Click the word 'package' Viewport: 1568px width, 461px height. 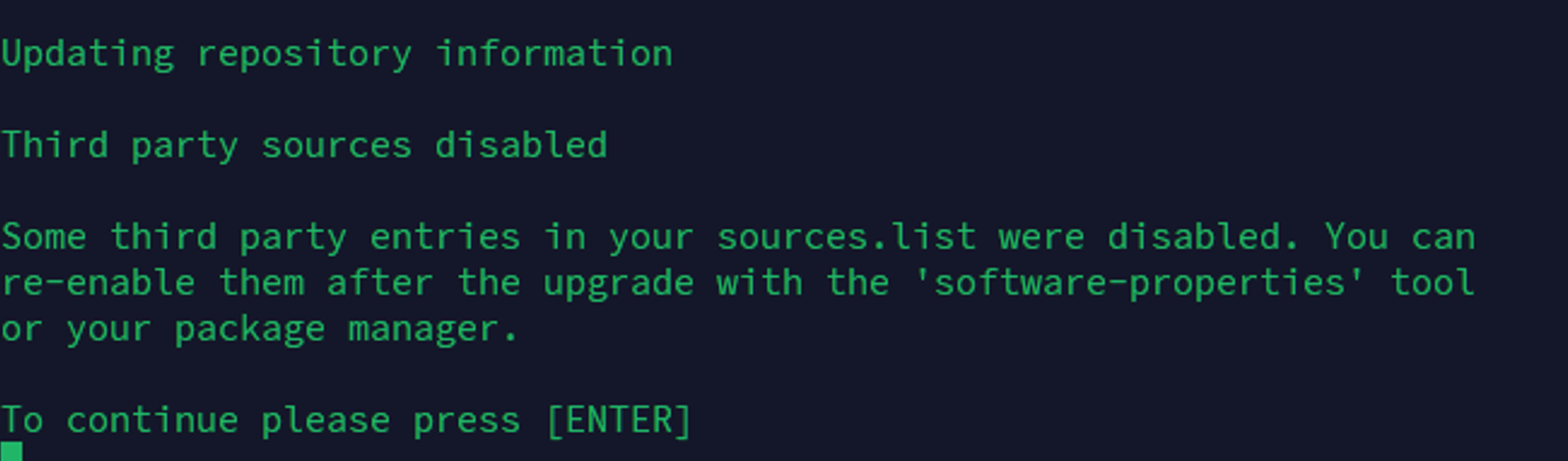click(x=250, y=329)
